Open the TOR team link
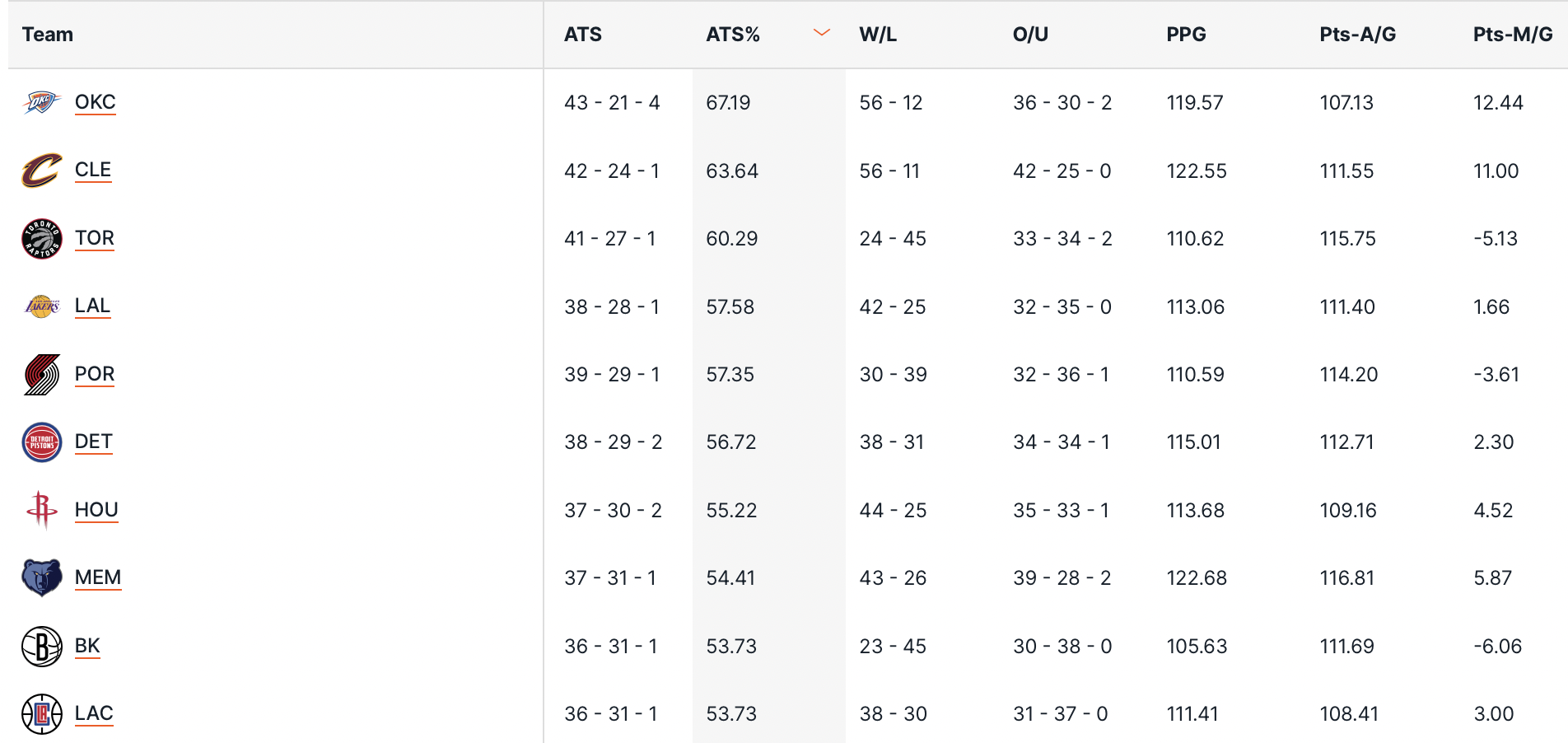Viewport: 1568px width, 743px height. pyautogui.click(x=95, y=238)
